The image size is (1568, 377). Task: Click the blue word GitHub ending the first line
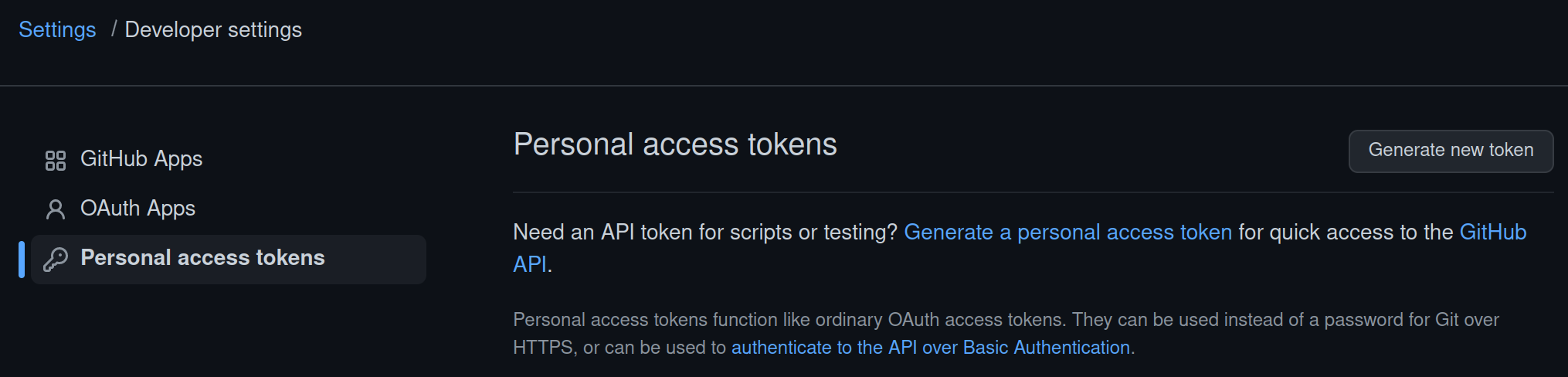1492,232
